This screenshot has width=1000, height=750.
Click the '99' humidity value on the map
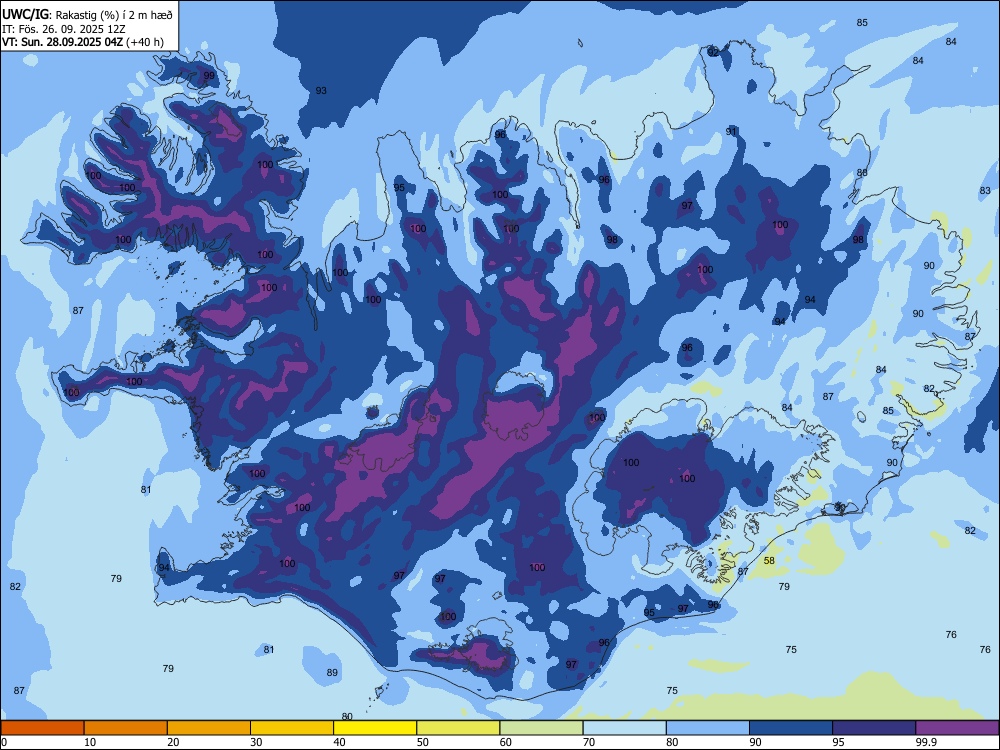coord(209,75)
